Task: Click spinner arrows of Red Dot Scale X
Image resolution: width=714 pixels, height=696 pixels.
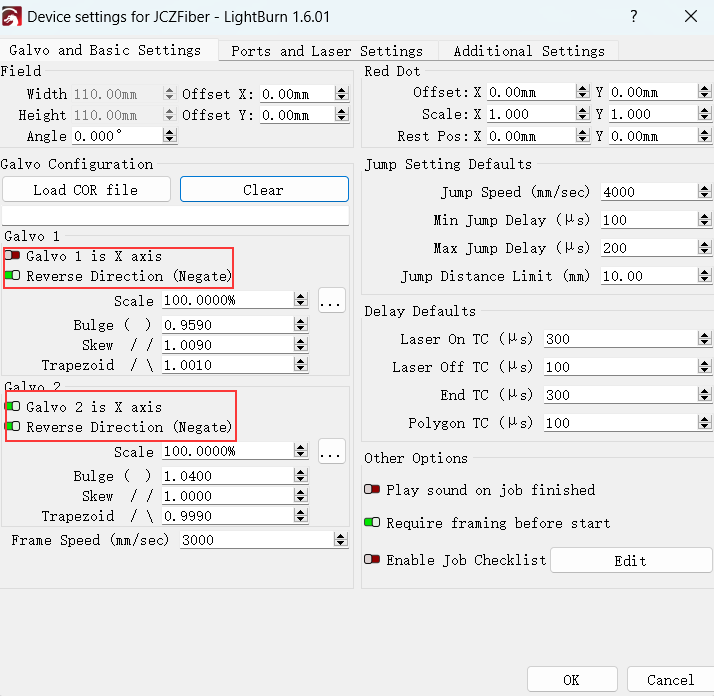Action: click(x=583, y=114)
